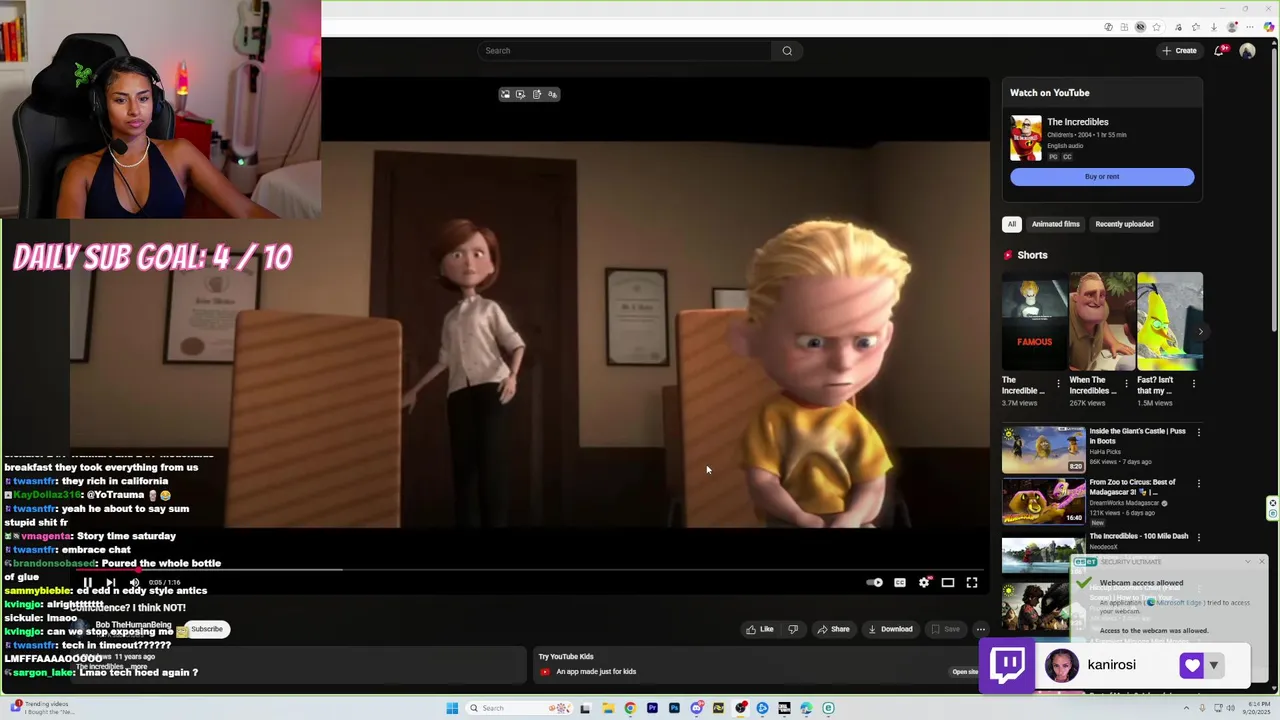Open Photoshop from taskbar
This screenshot has width=1280, height=720.
click(x=674, y=708)
